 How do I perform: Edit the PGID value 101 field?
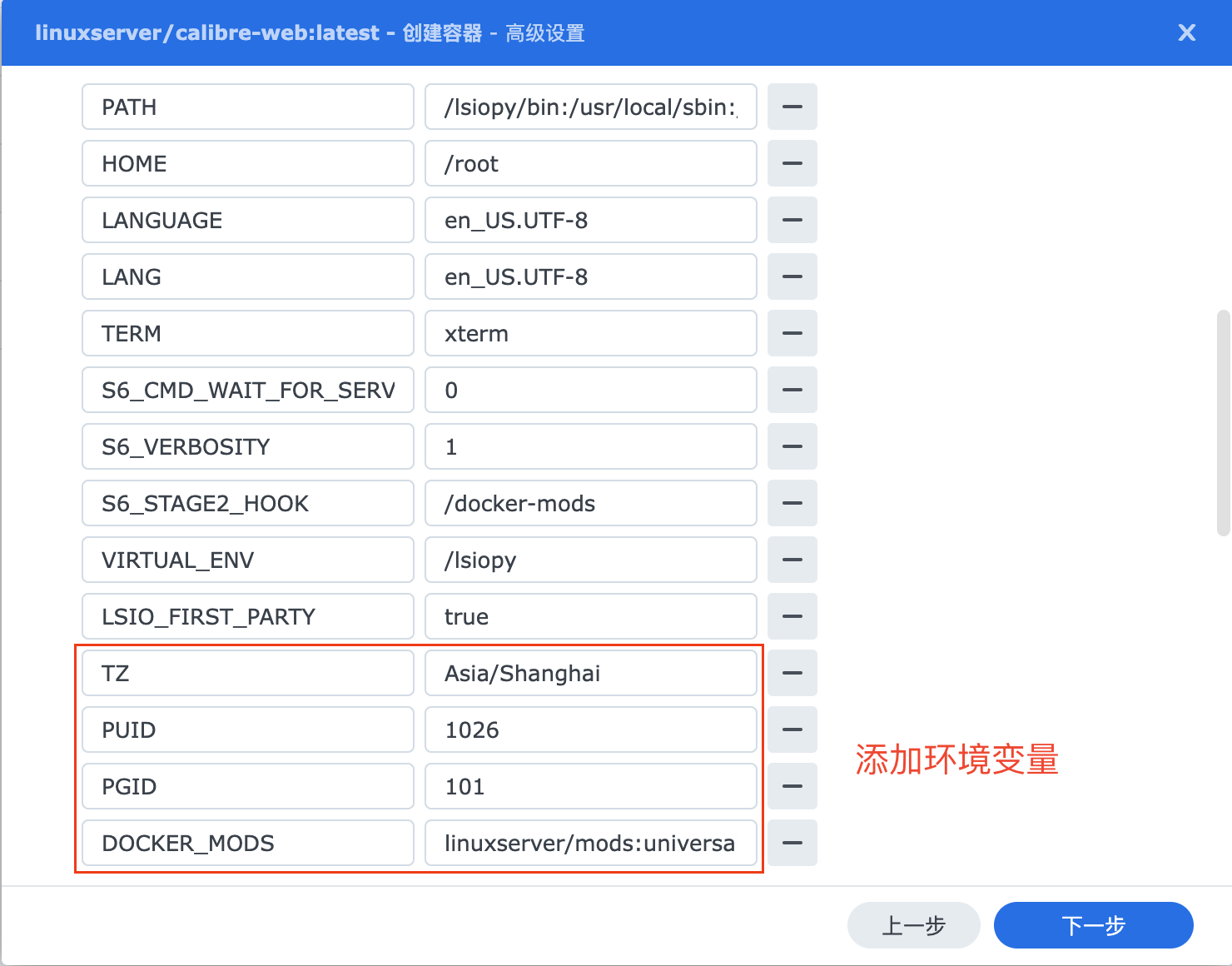pyautogui.click(x=591, y=786)
